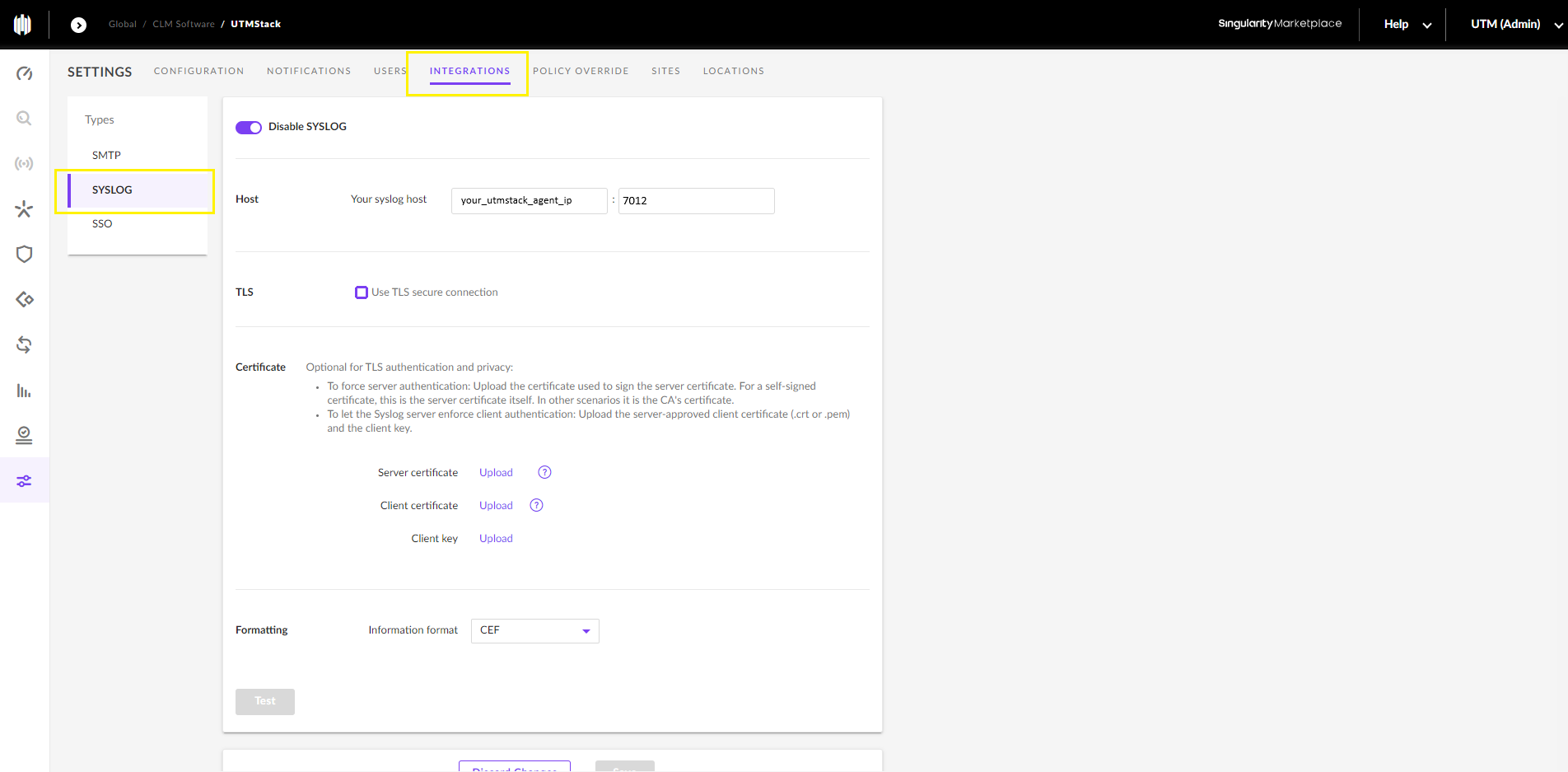The width and height of the screenshot is (1568, 772).
Task: Show help for Client certificate
Action: [536, 505]
